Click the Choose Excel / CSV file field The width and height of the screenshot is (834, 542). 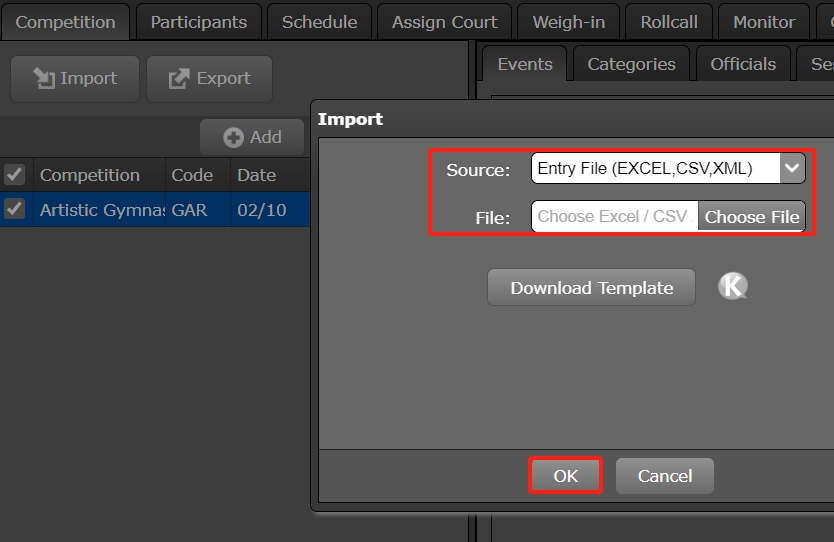(x=613, y=217)
